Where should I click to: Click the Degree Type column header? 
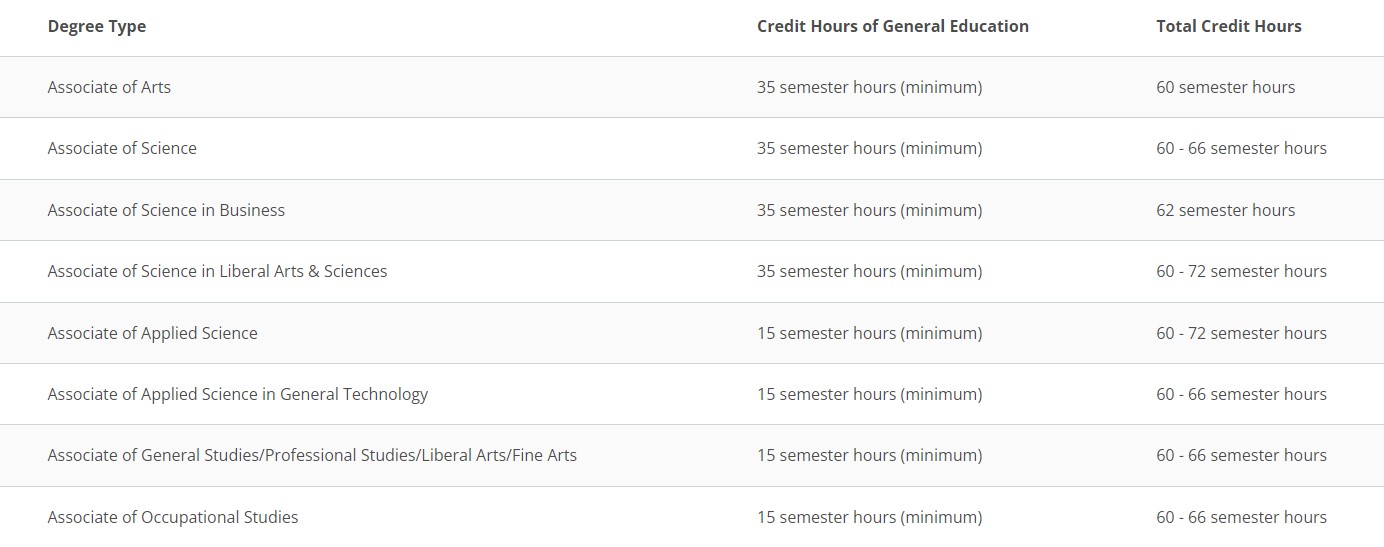(97, 26)
